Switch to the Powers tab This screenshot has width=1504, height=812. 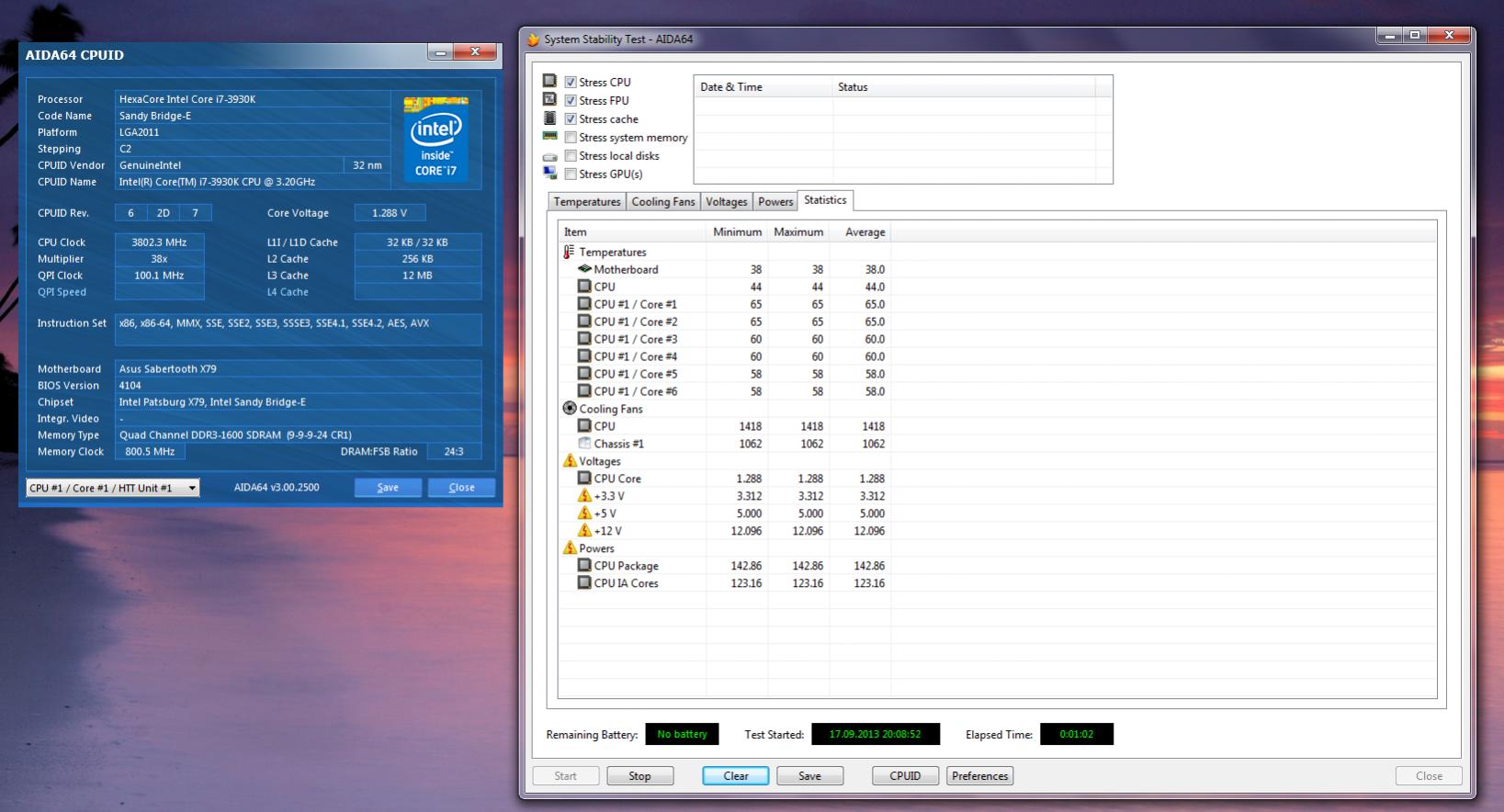tap(775, 202)
